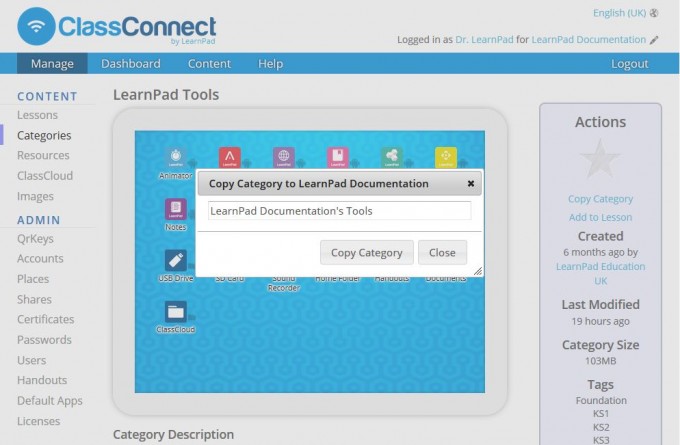Viewport: 680px width, 445px height.
Task: Click the Foundation tag
Action: pos(601,400)
